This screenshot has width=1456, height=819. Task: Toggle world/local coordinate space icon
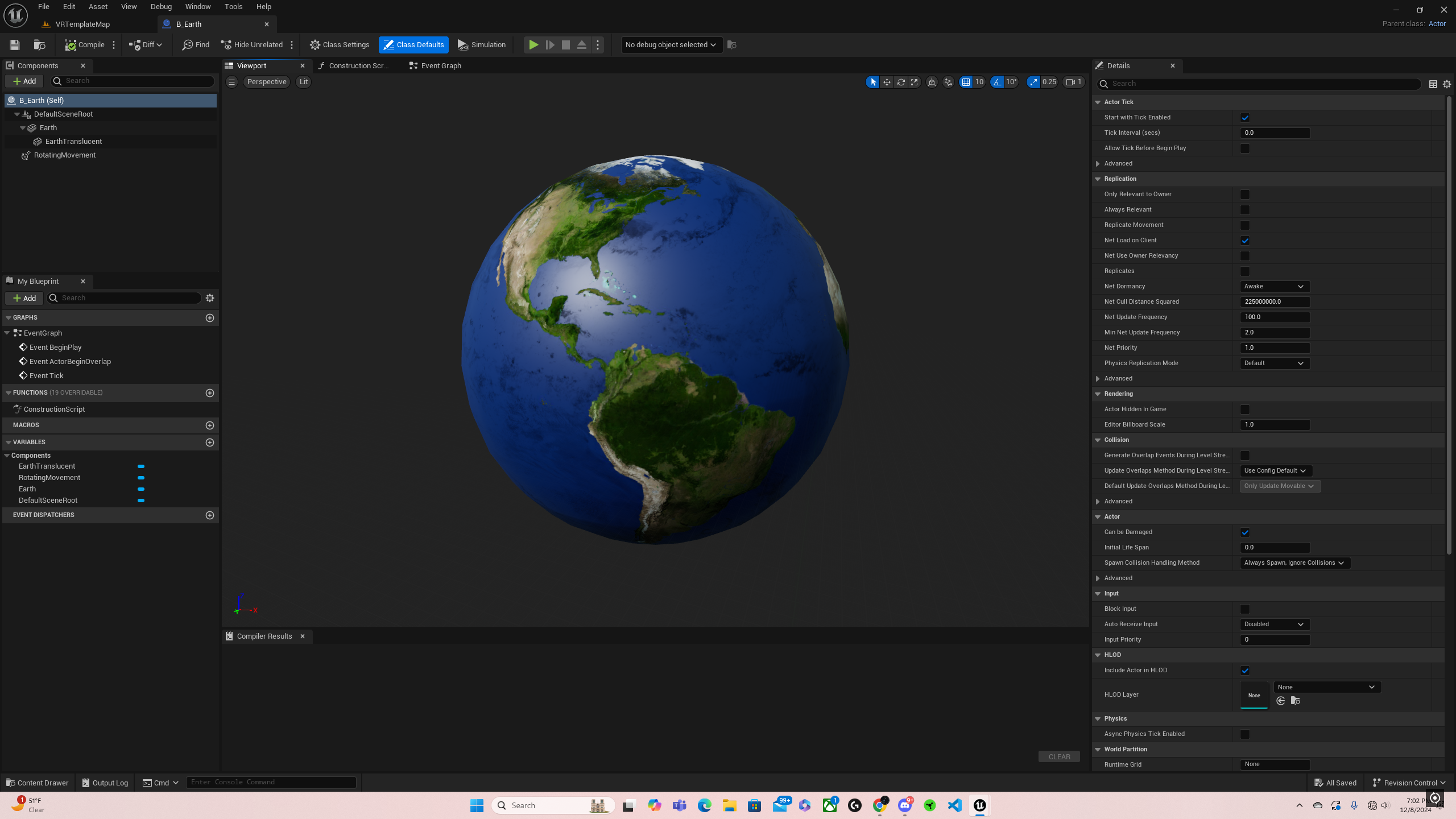[x=932, y=82]
